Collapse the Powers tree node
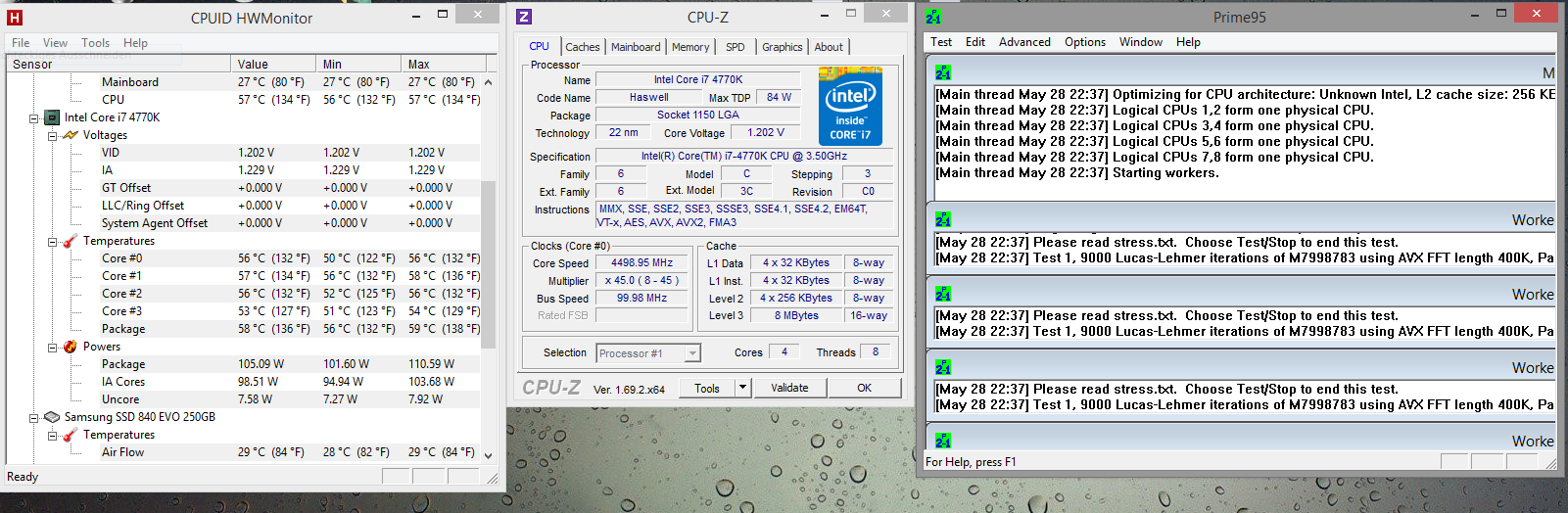 click(52, 347)
